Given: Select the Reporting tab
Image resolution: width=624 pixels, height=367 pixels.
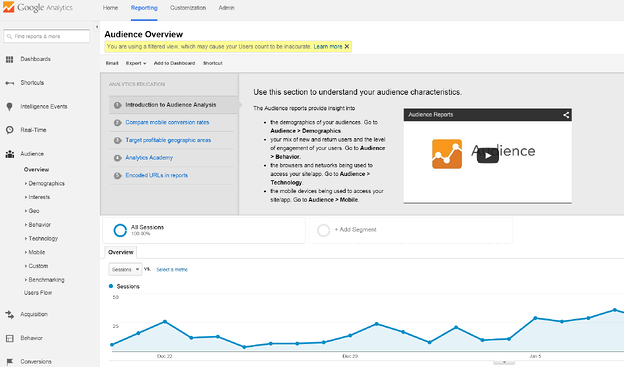Looking at the screenshot, I should click(x=144, y=8).
